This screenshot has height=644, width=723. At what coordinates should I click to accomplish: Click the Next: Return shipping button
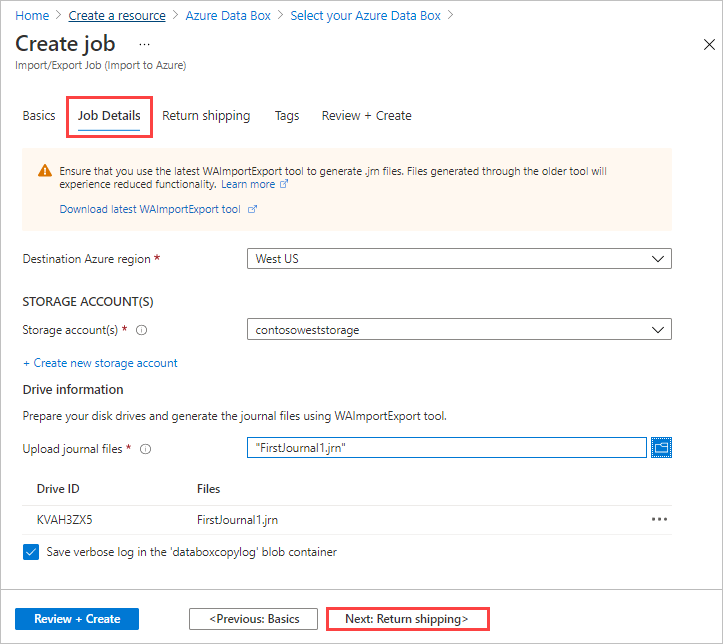tap(407, 619)
